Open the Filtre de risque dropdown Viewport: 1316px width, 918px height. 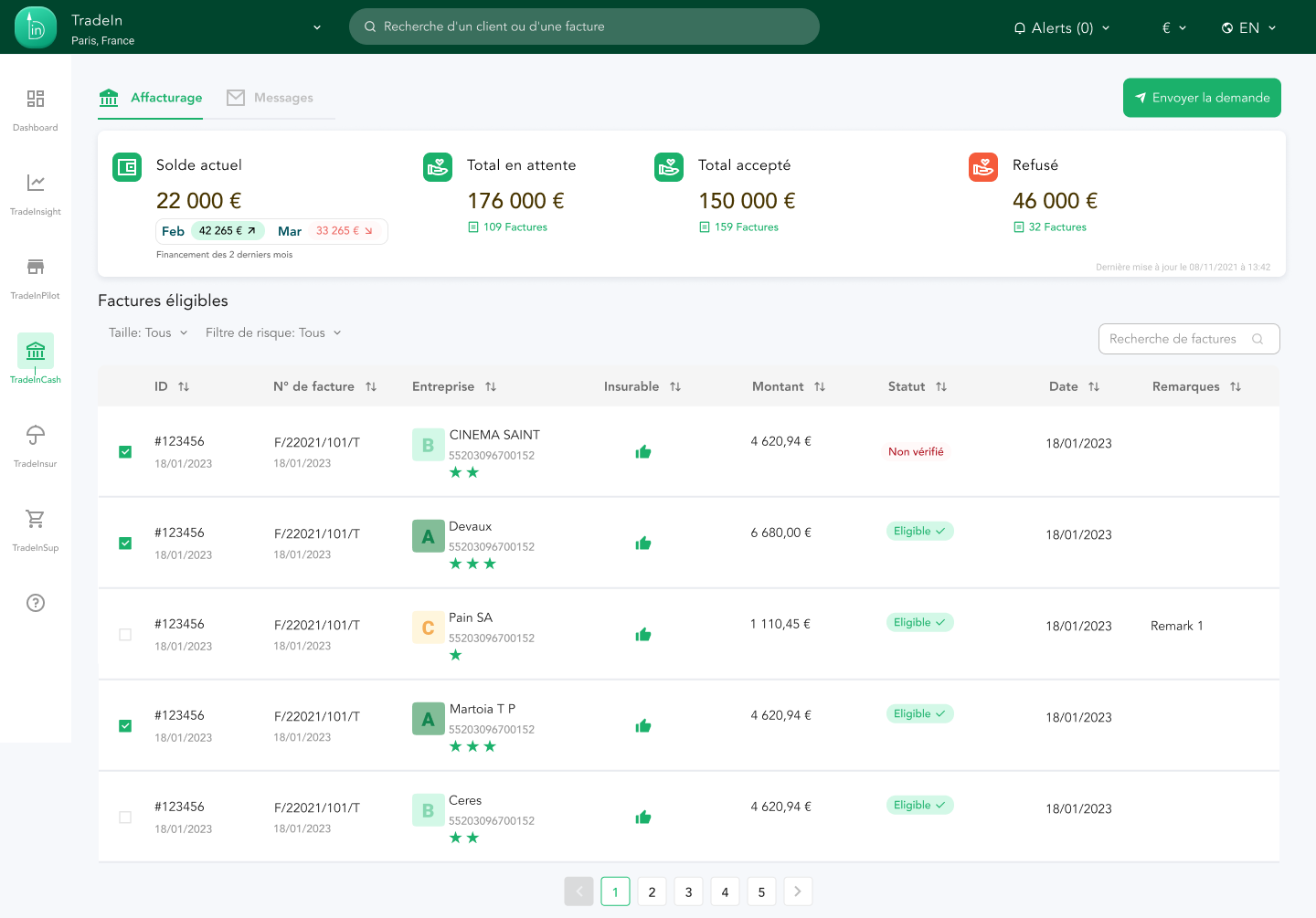click(x=273, y=333)
